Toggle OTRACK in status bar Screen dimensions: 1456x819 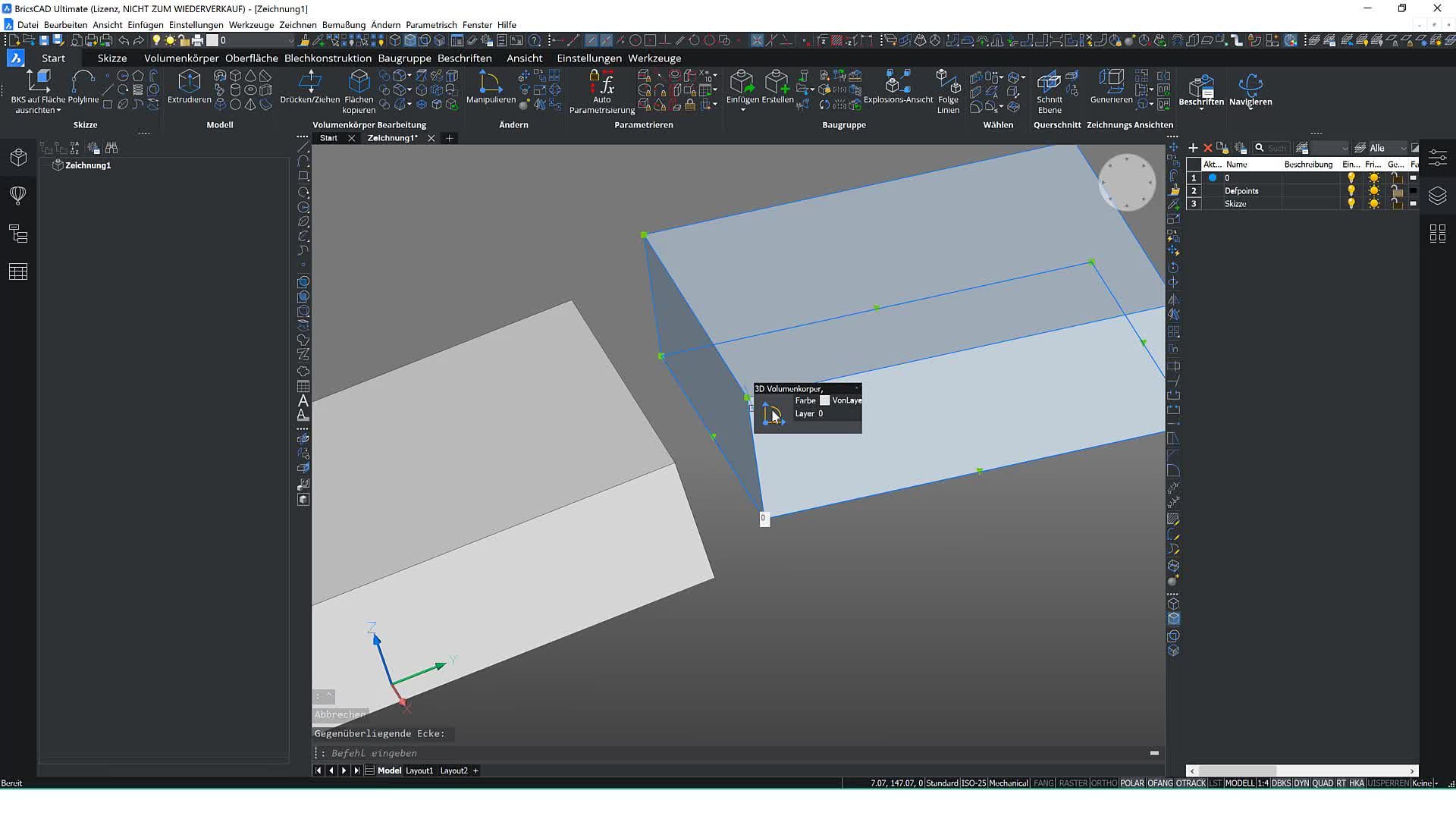1191,783
